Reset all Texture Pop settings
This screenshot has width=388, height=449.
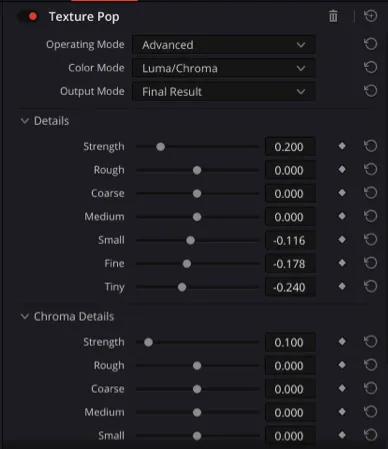370,16
